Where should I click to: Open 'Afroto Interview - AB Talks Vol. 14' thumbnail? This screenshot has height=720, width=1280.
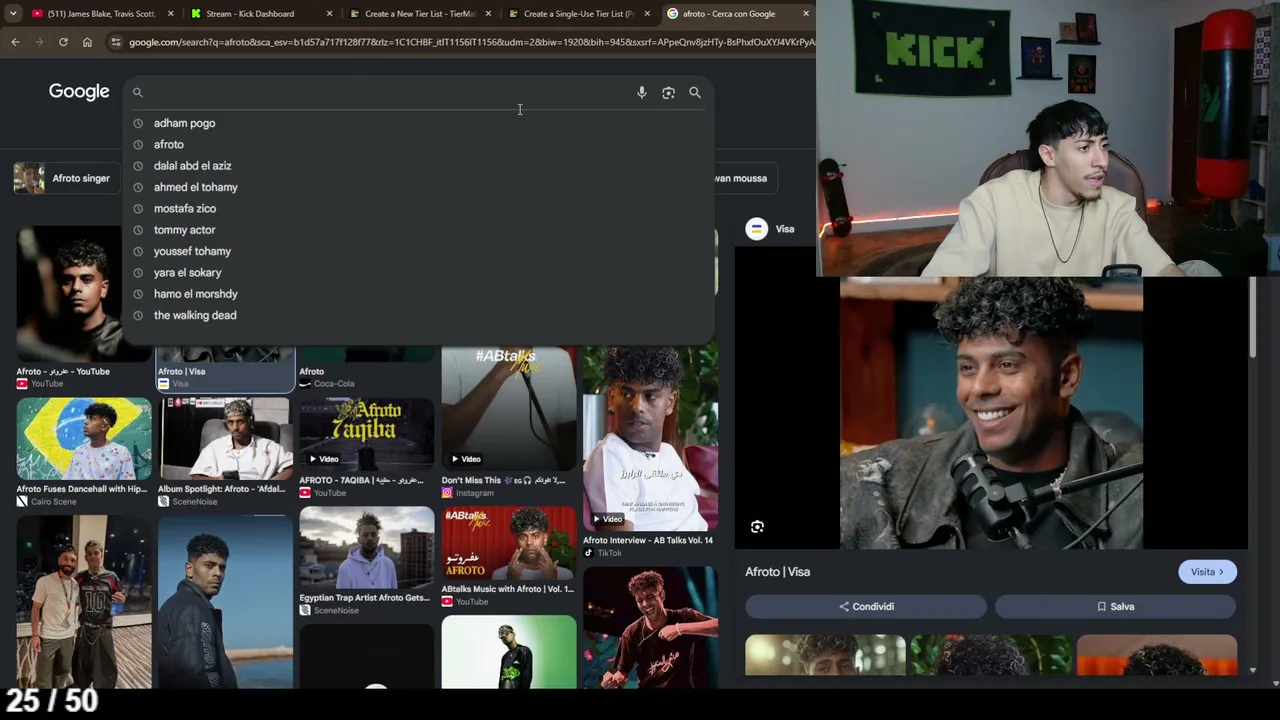(x=650, y=438)
